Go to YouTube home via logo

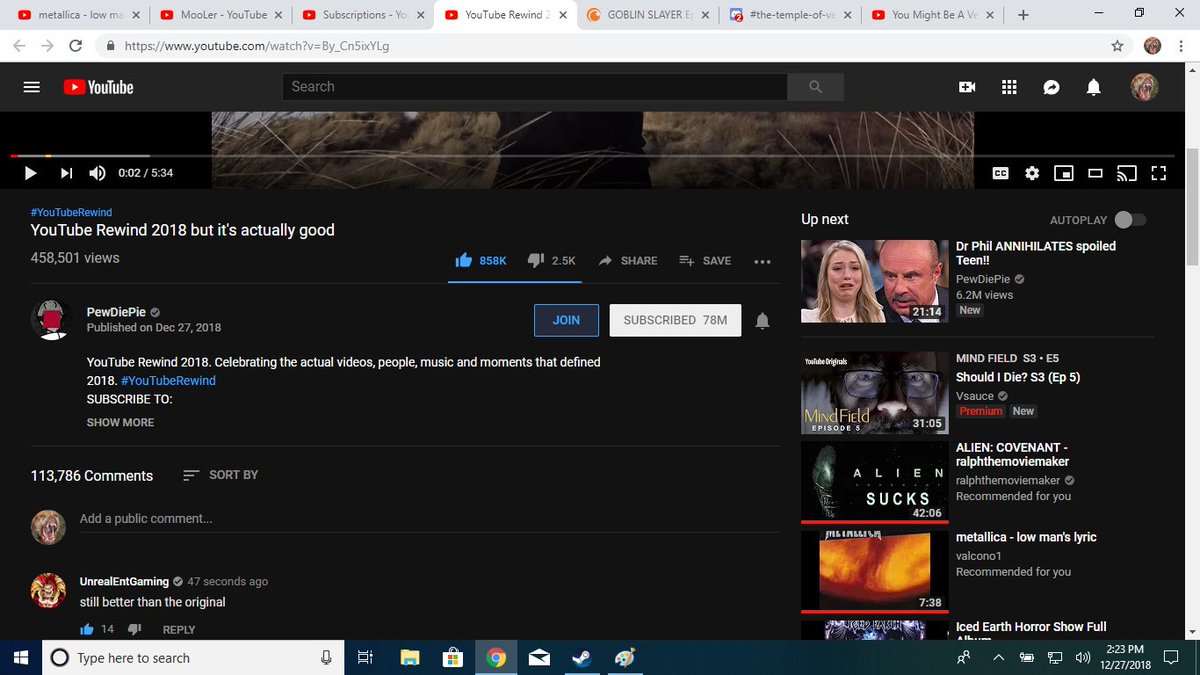98,87
